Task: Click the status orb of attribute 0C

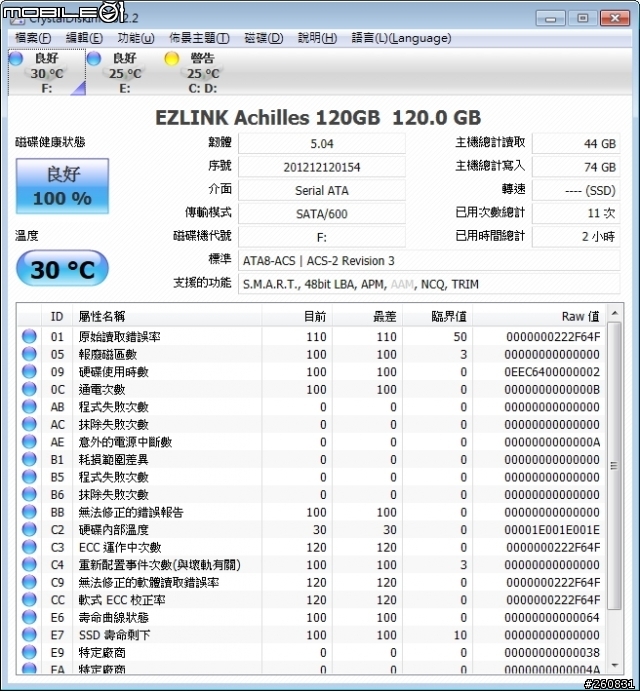Action: (29, 389)
